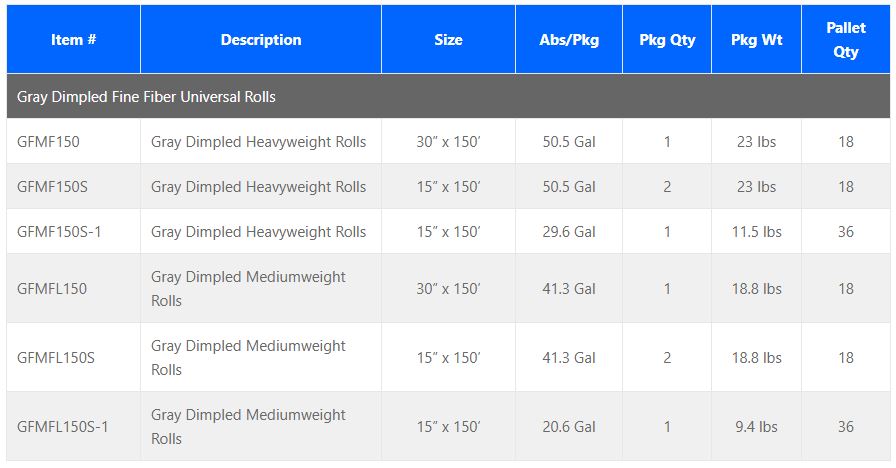
Task: Click item number GFMF150
Action: point(48,142)
